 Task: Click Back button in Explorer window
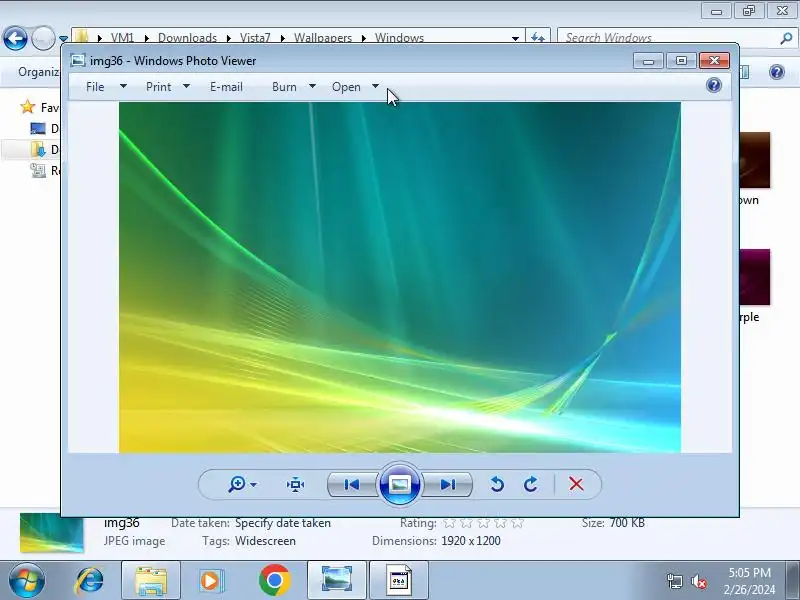click(15, 38)
